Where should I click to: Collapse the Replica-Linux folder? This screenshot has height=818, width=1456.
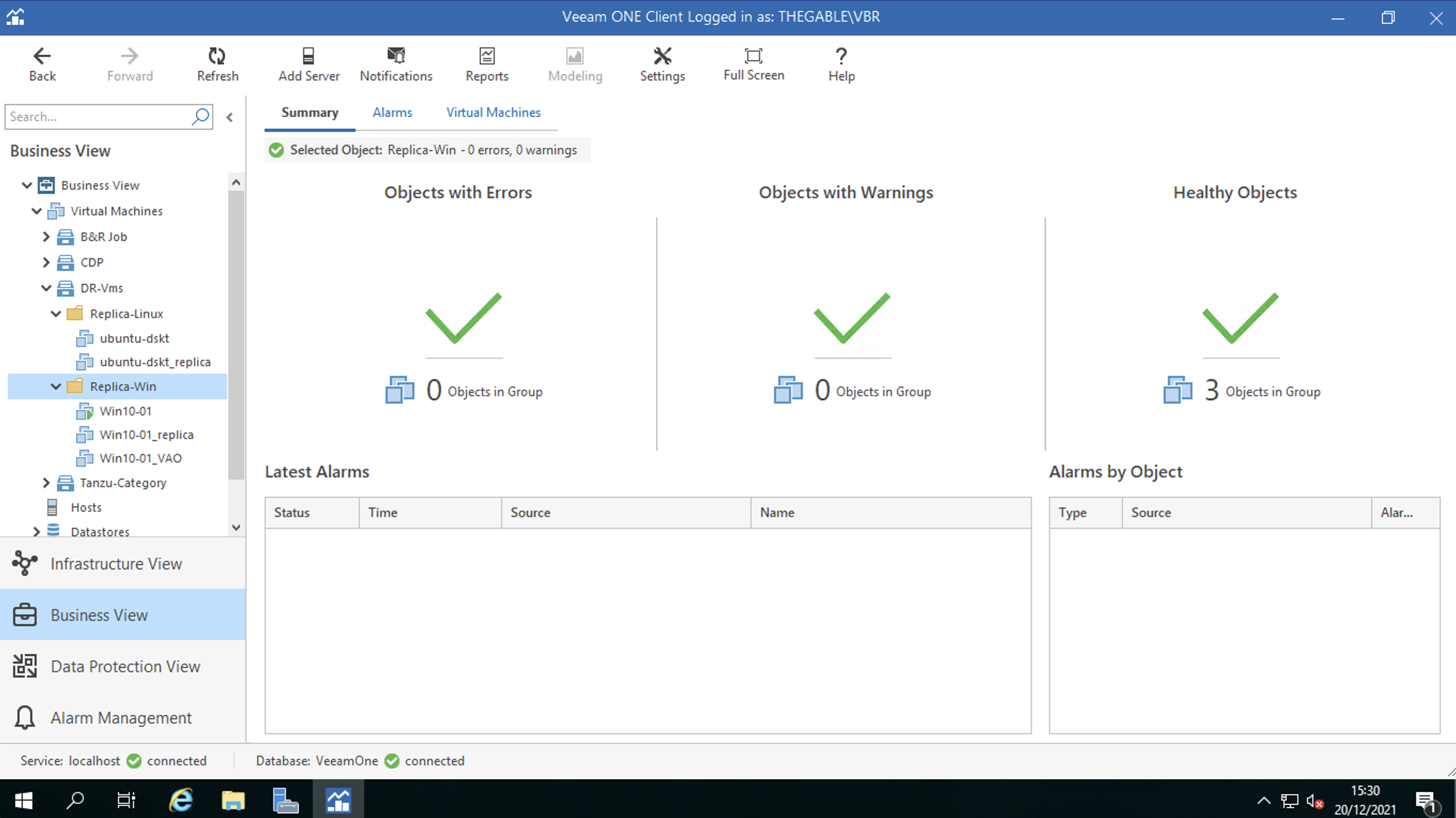(56, 313)
